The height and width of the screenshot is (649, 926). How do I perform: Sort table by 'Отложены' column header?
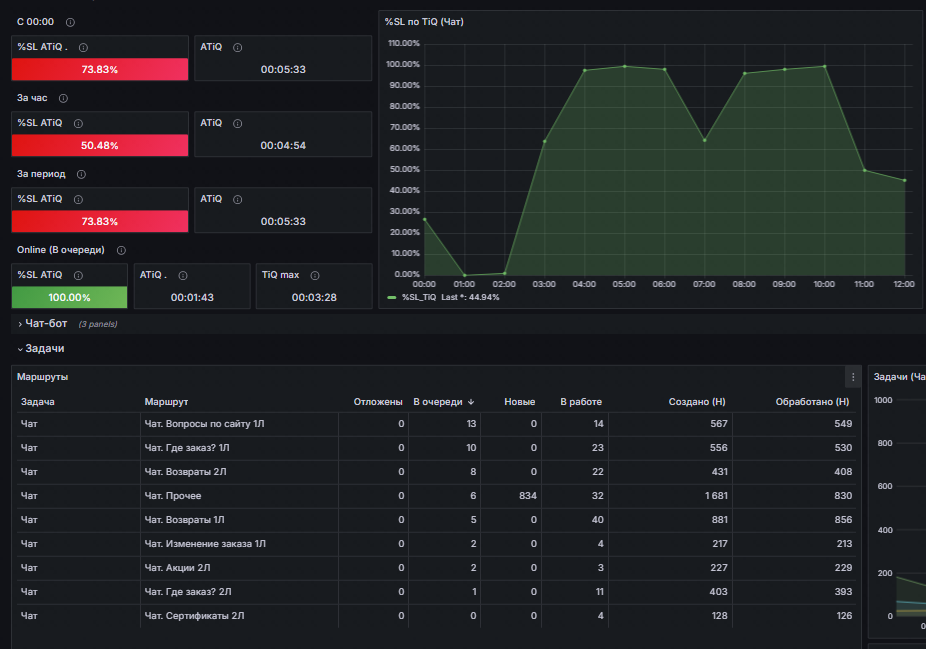click(x=378, y=402)
